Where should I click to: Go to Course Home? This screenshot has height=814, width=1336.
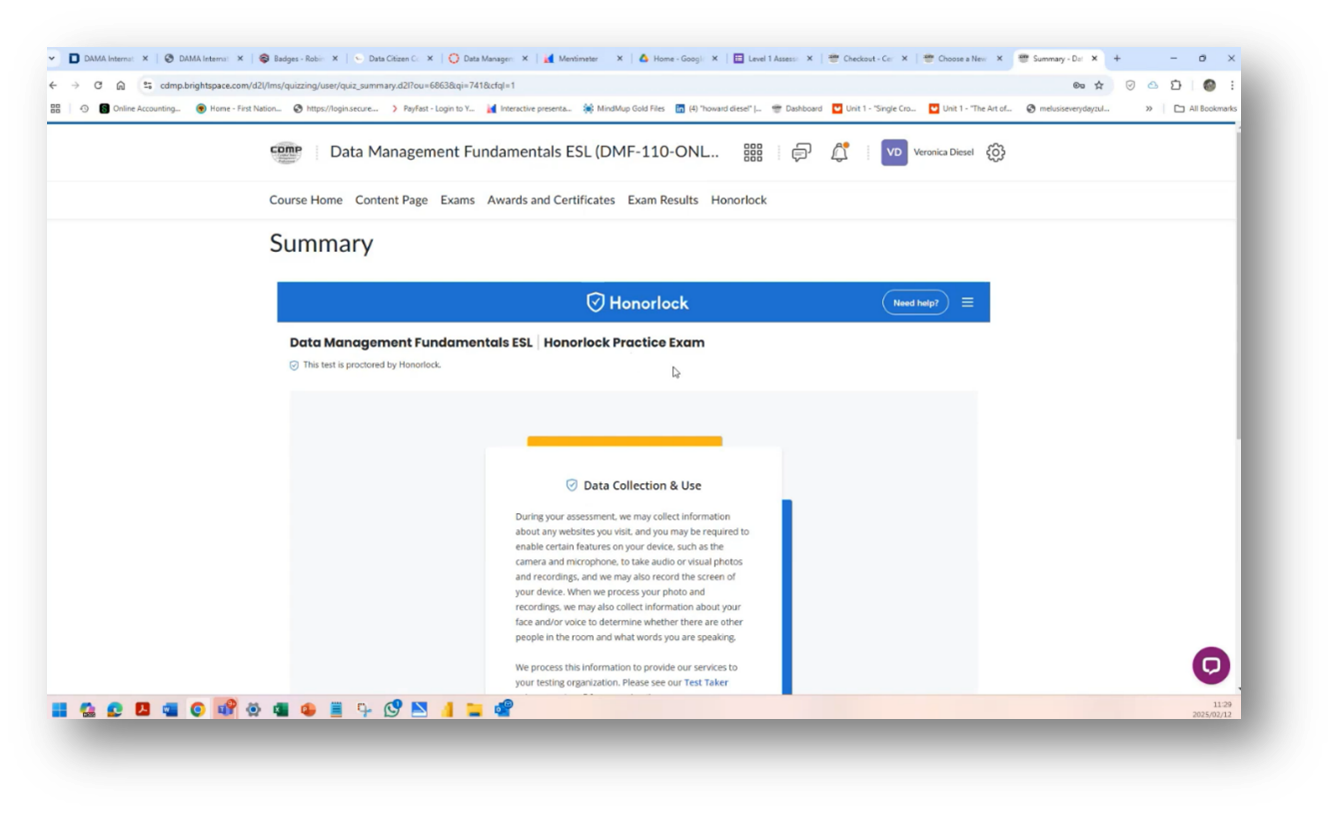(306, 200)
